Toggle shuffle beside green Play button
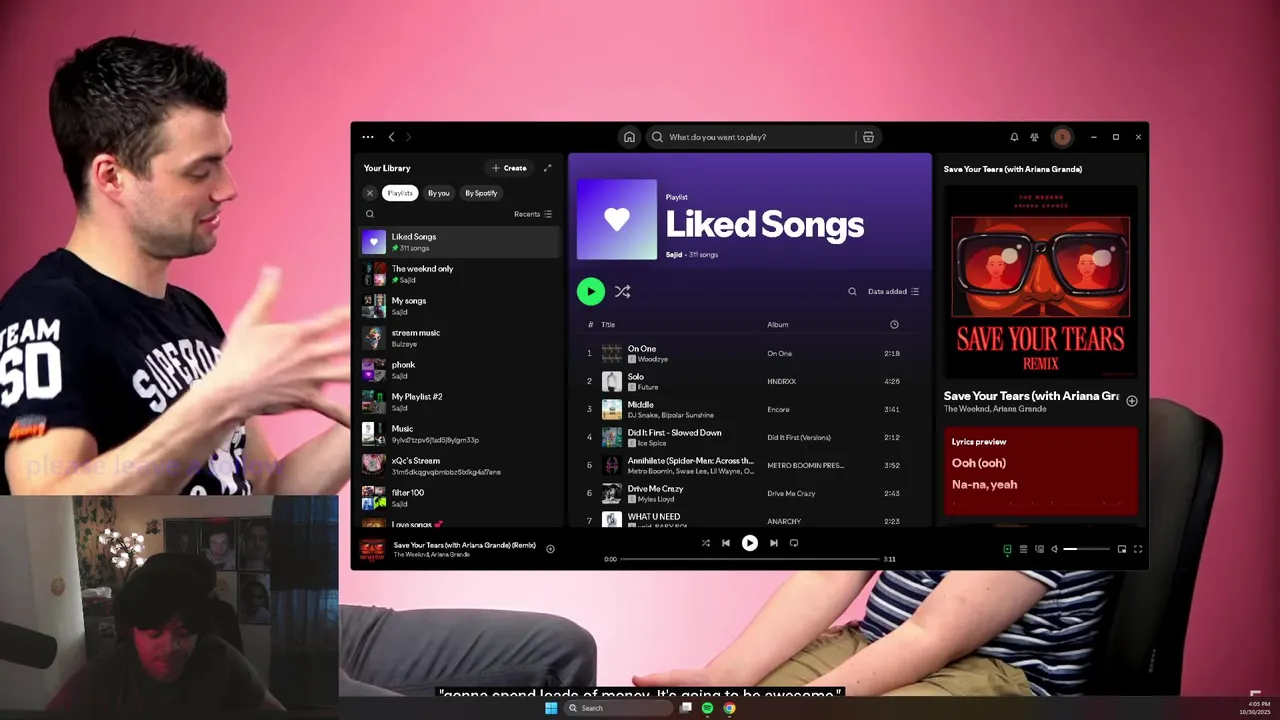The width and height of the screenshot is (1280, 720). point(622,292)
